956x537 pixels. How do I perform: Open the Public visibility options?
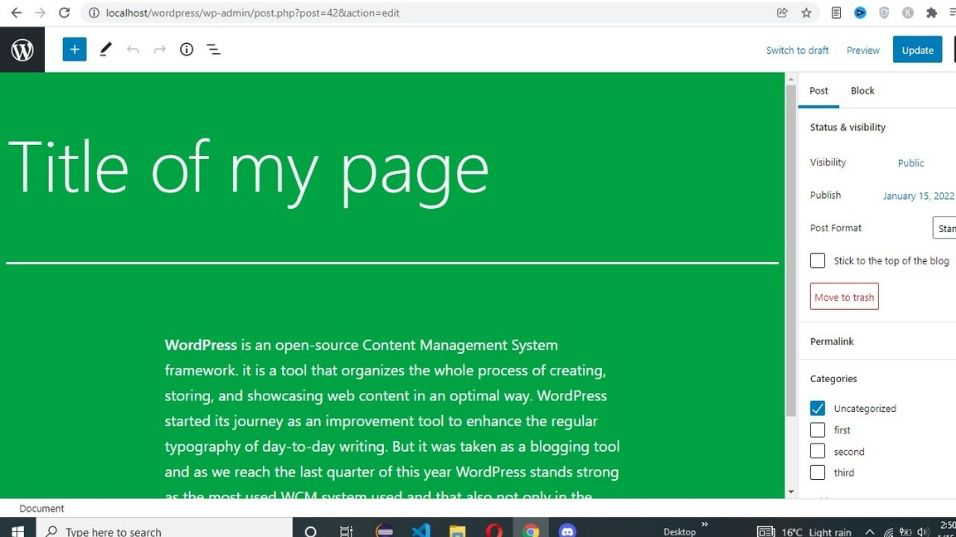point(910,163)
